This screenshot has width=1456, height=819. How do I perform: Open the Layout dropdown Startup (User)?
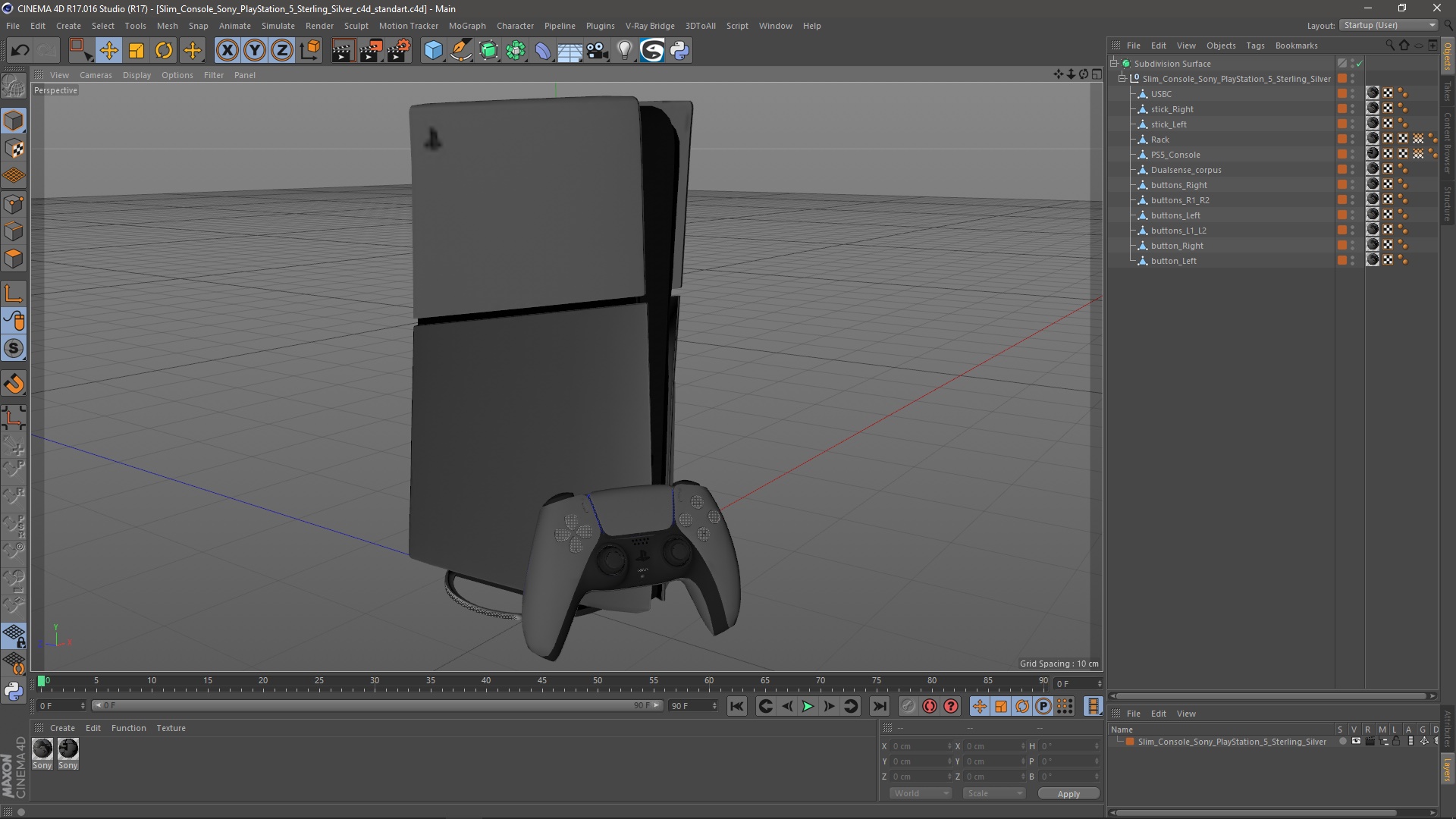coord(1389,25)
